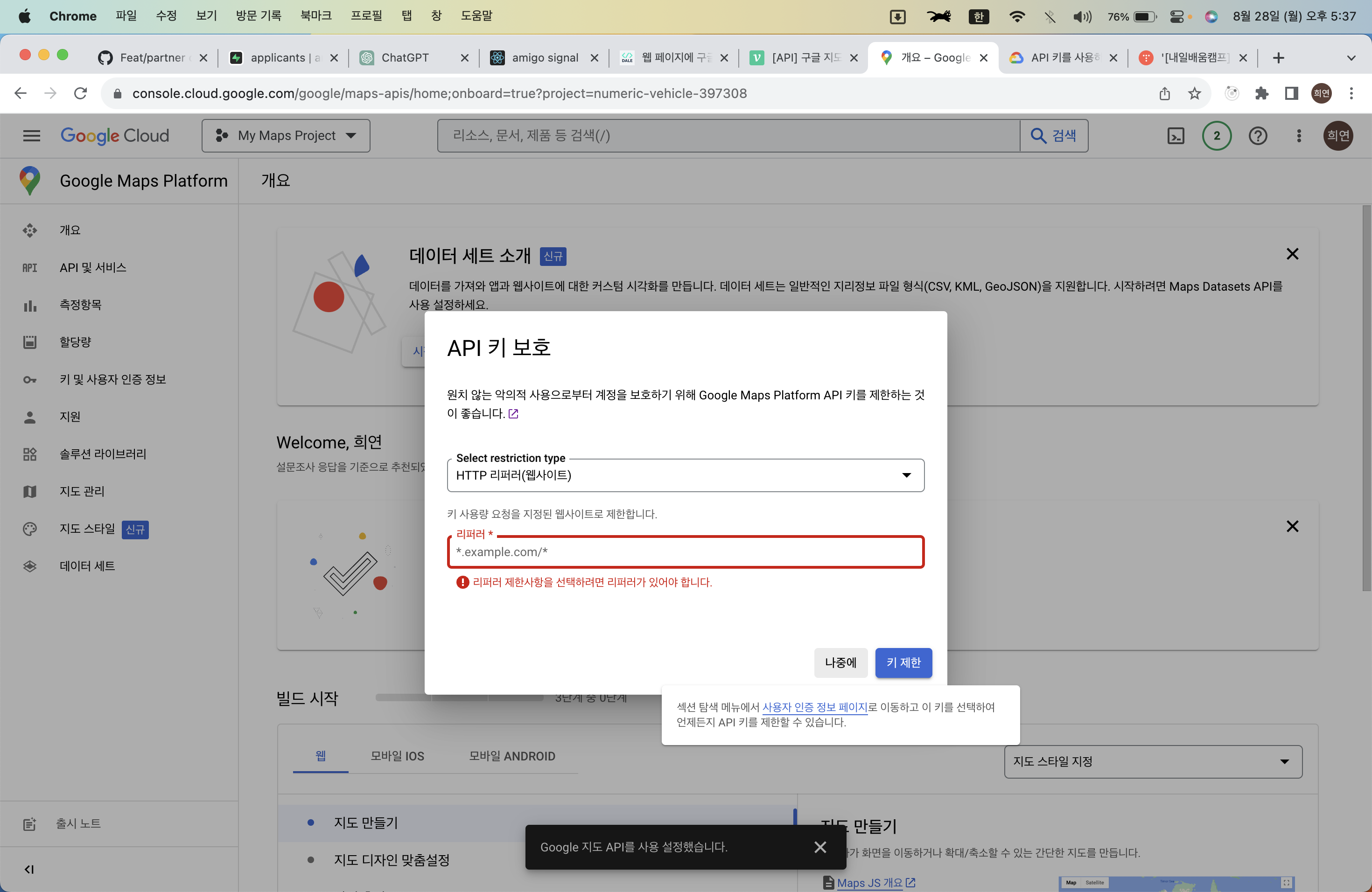This screenshot has height=892, width=1372.
Task: Bookmark this page with the star icon
Action: pyautogui.click(x=1195, y=93)
